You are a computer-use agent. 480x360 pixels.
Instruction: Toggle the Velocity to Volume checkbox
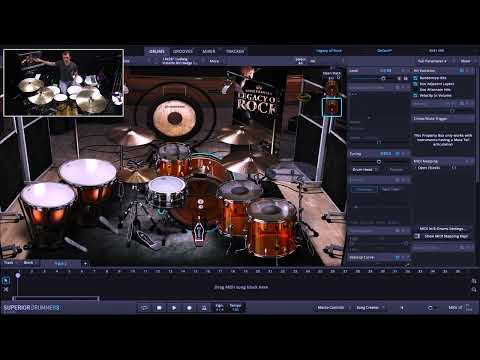(415, 95)
